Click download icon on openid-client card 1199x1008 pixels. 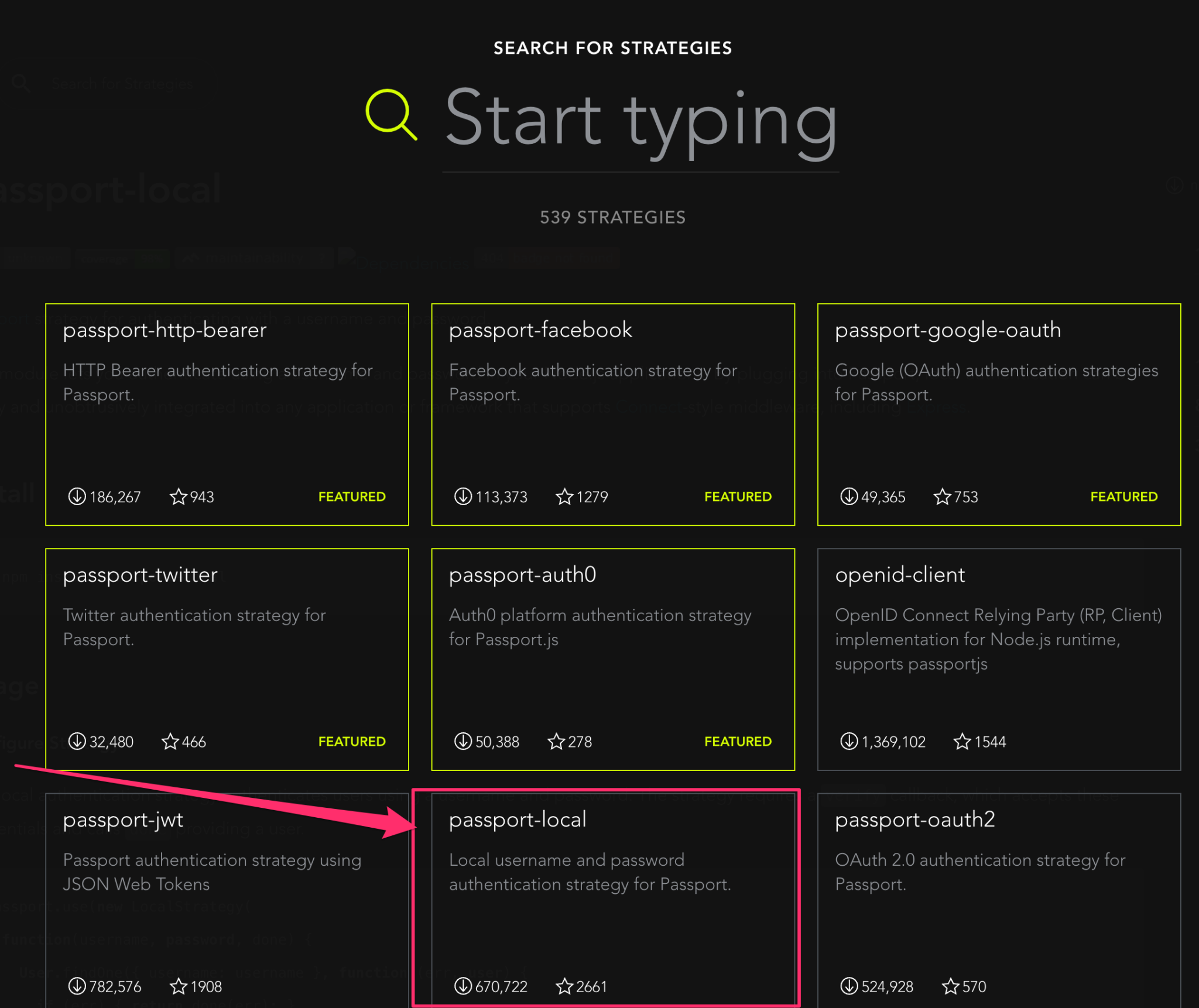pyautogui.click(x=848, y=742)
